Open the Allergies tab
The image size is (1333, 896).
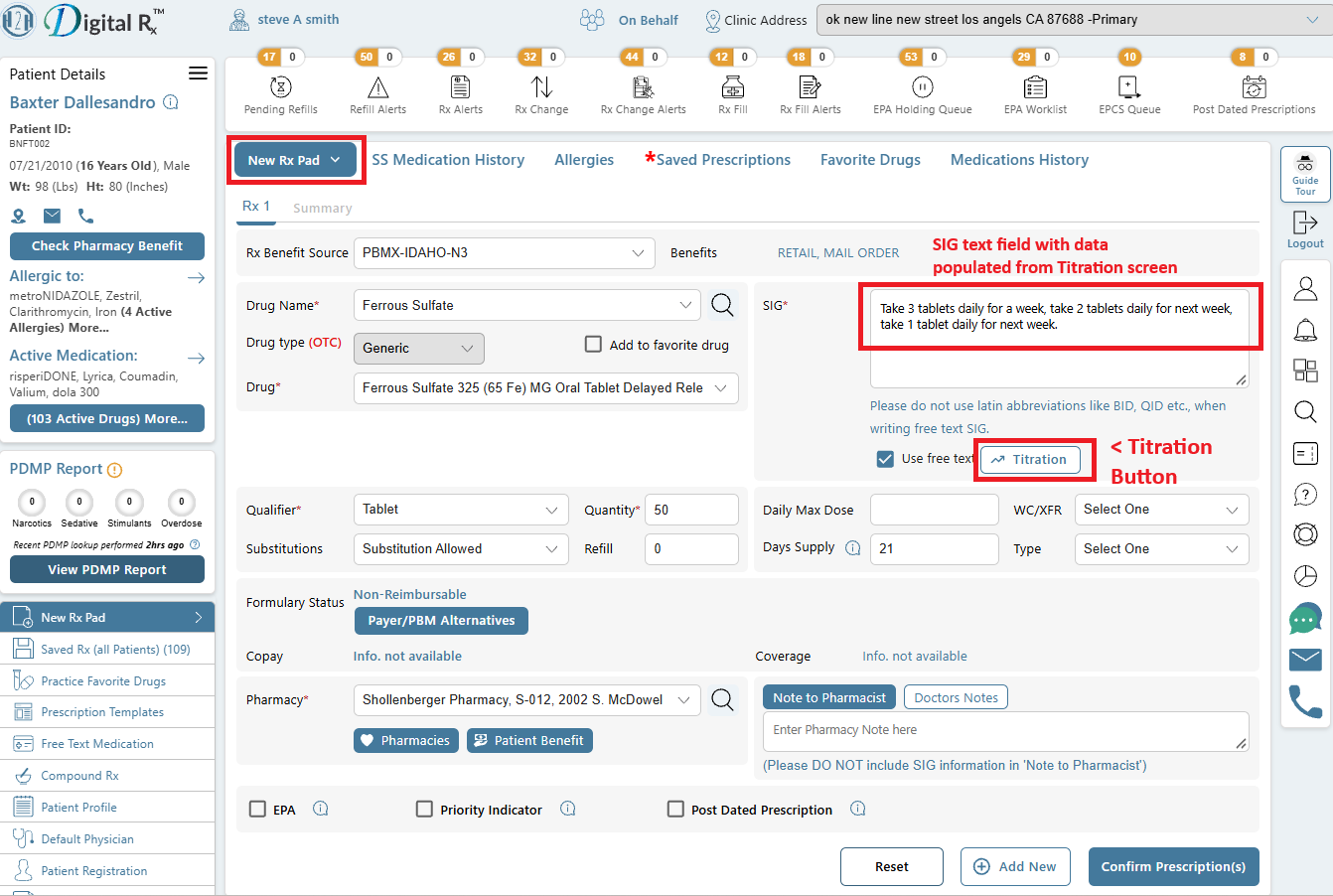click(x=584, y=160)
